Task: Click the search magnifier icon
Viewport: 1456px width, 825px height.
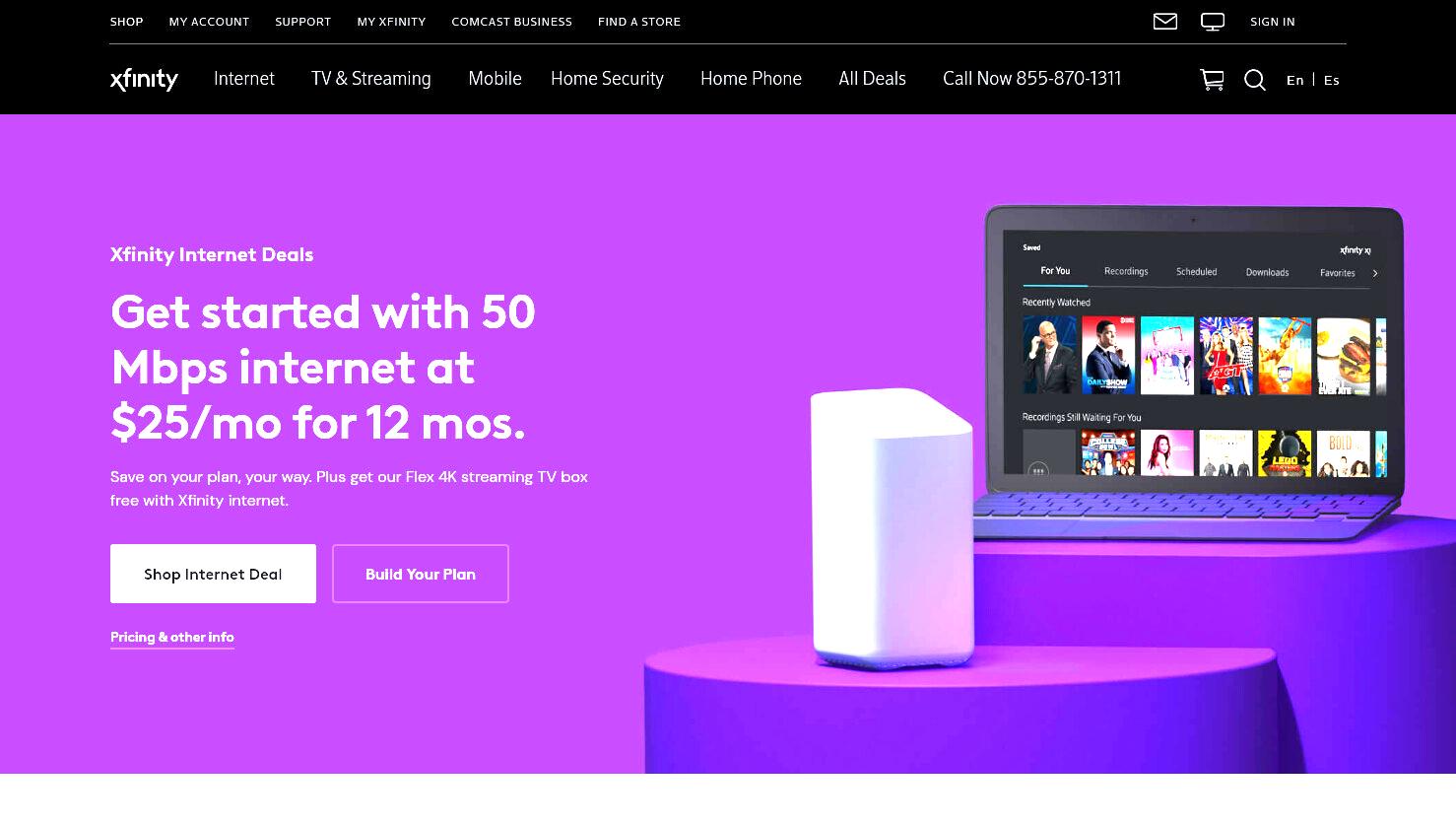Action: pos(1255,80)
